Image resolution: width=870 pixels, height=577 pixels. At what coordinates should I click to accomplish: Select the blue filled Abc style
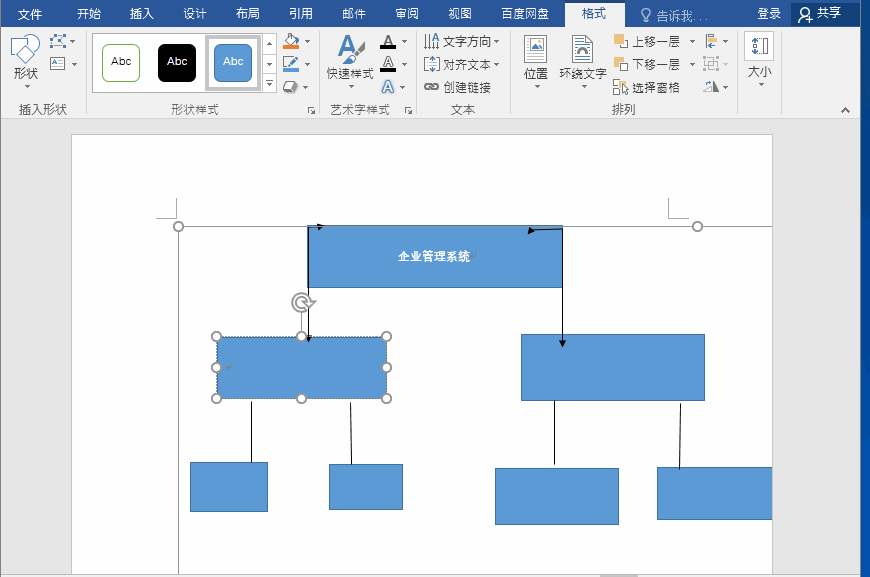[x=233, y=63]
